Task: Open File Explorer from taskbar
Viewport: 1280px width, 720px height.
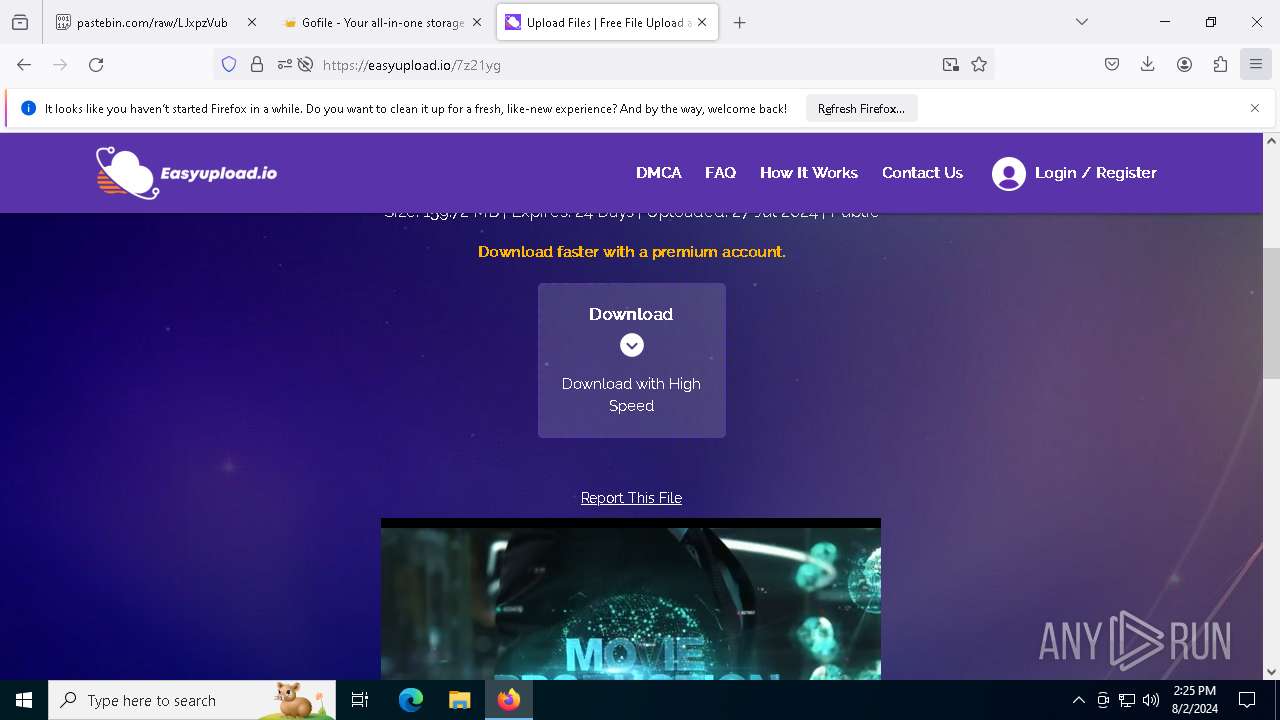Action: pos(459,700)
